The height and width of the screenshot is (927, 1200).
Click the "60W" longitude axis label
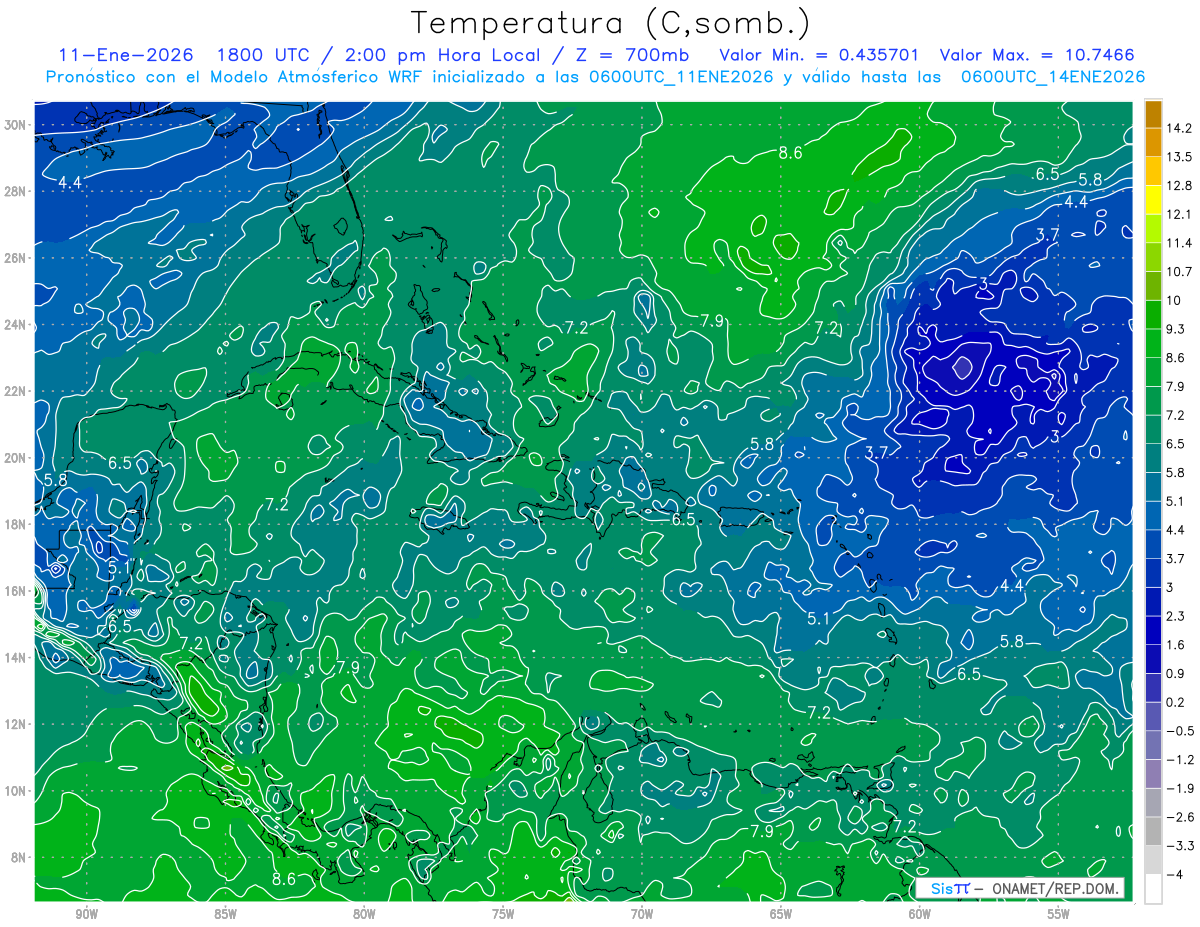click(920, 912)
